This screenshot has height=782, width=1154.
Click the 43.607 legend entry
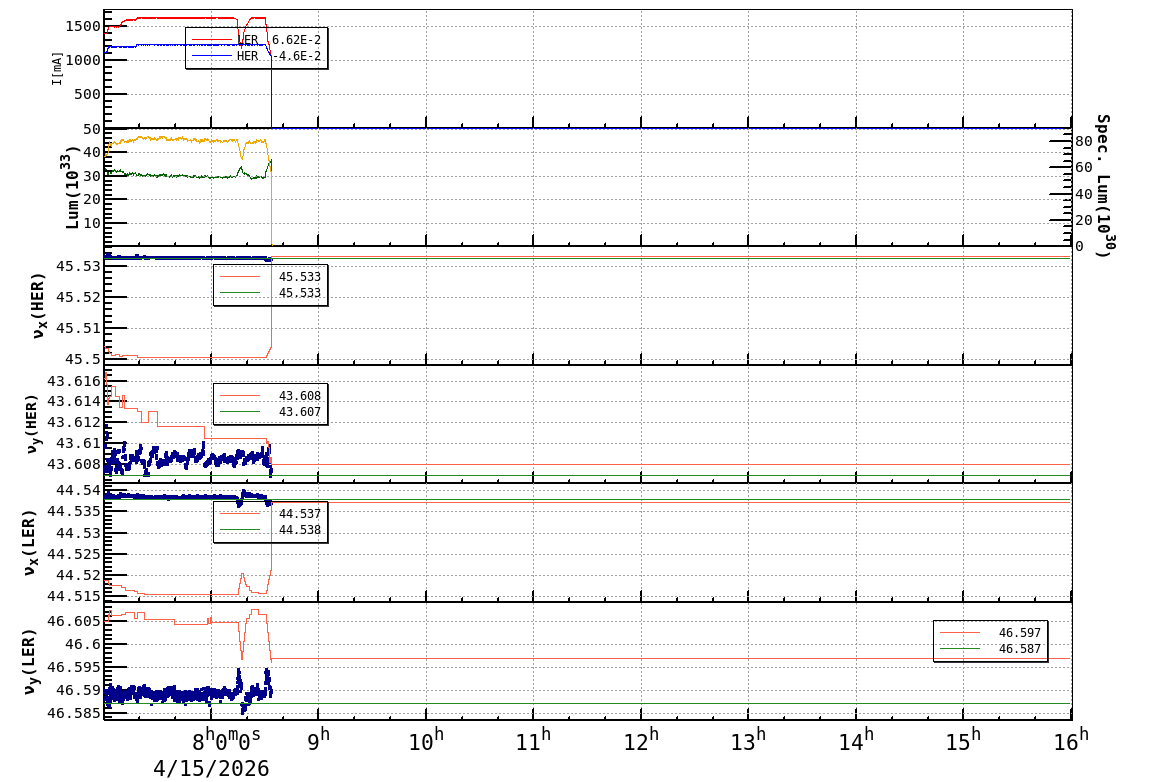pyautogui.click(x=300, y=412)
